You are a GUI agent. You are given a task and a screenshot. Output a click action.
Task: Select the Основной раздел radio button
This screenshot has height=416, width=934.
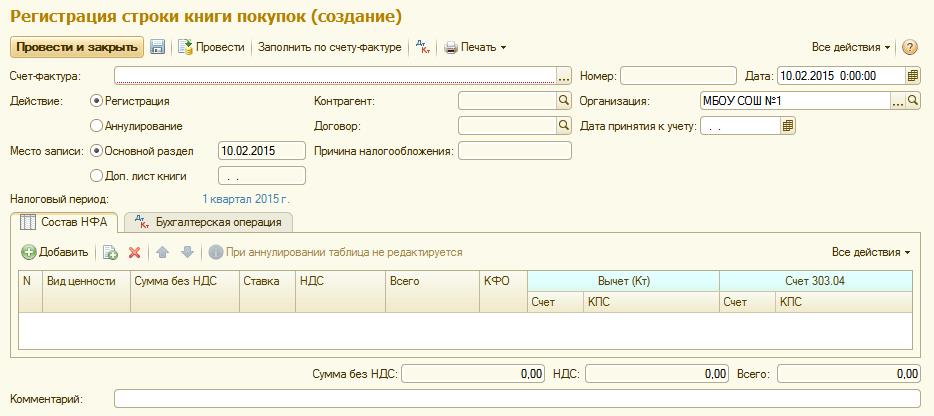[x=95, y=151]
